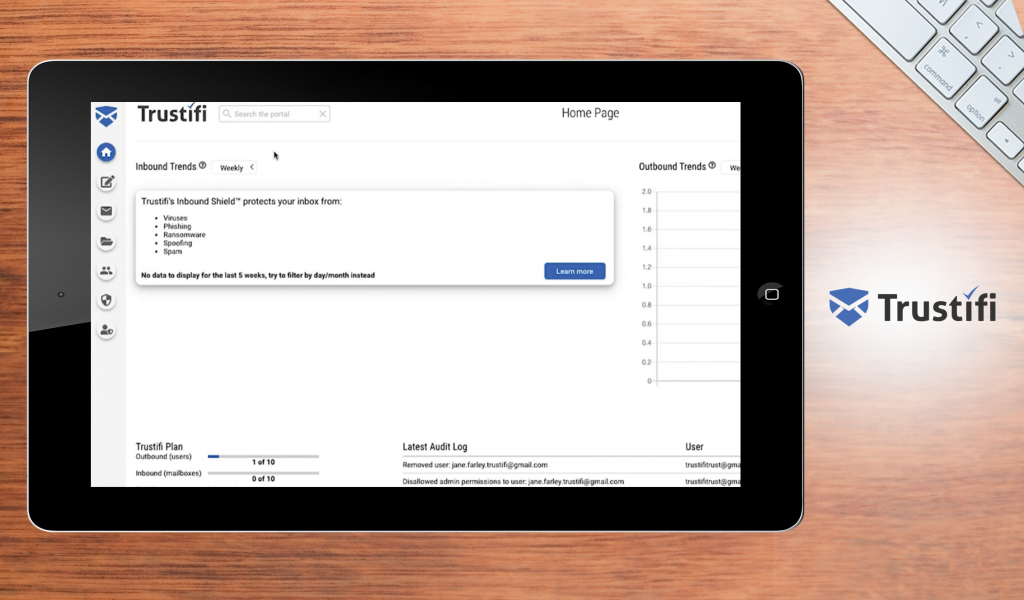1024x600 pixels.
Task: Tap the tablet home button
Action: point(771,294)
